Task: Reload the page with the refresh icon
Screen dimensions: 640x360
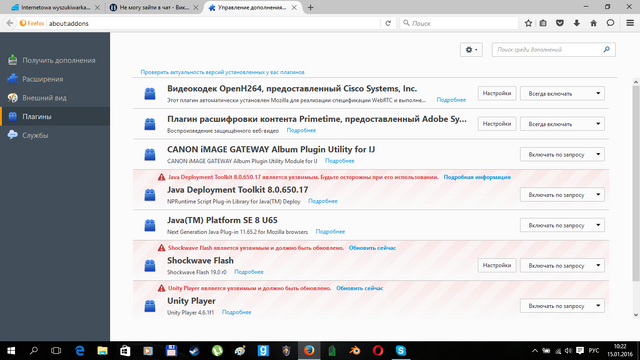Action: tap(388, 23)
